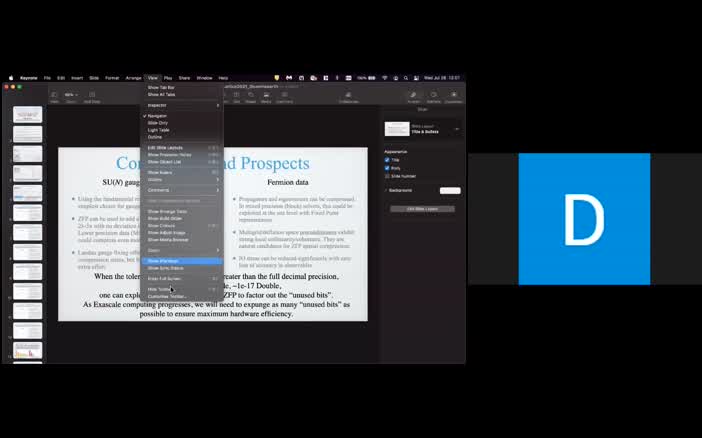Choose Show All Tabs
Viewport: 702px width, 438px height.
182,94
